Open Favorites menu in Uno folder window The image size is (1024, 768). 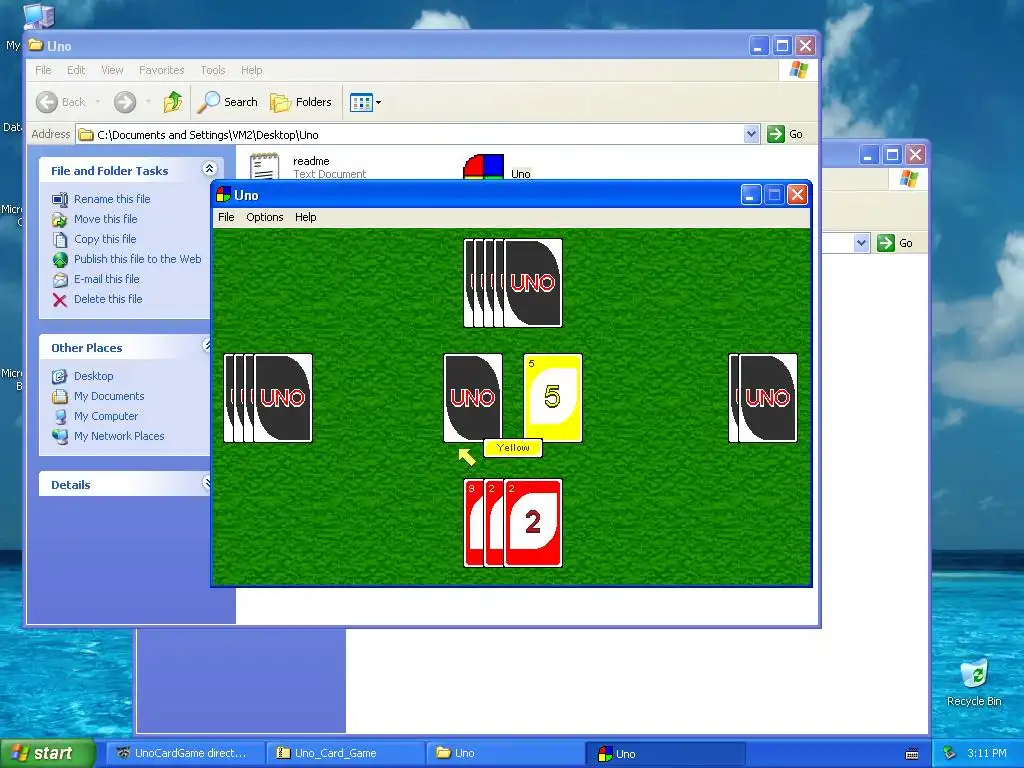click(x=161, y=70)
